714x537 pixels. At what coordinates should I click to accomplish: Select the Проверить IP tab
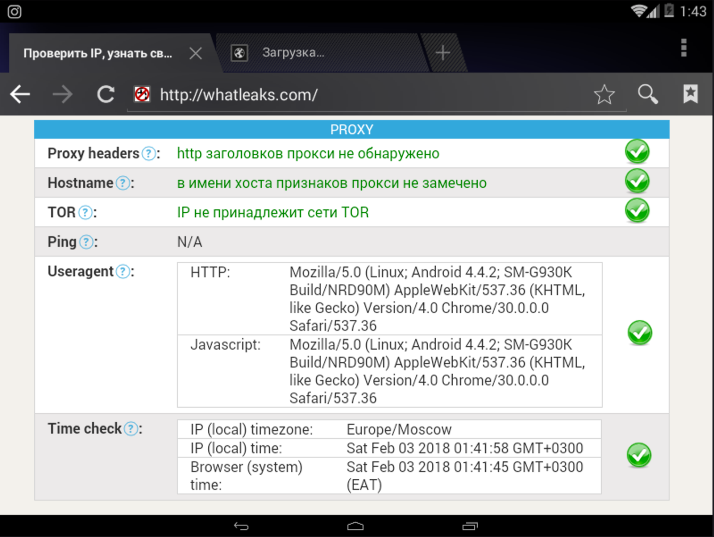(x=98, y=53)
